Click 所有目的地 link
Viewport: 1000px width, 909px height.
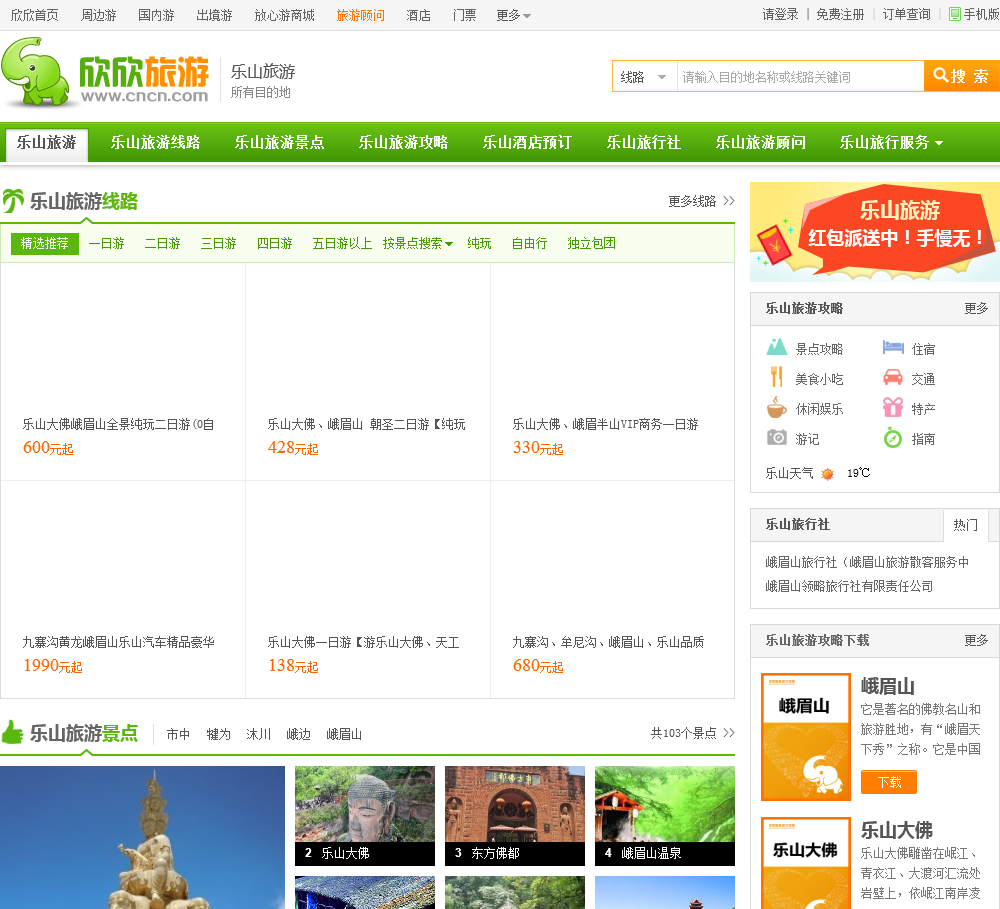[x=260, y=92]
